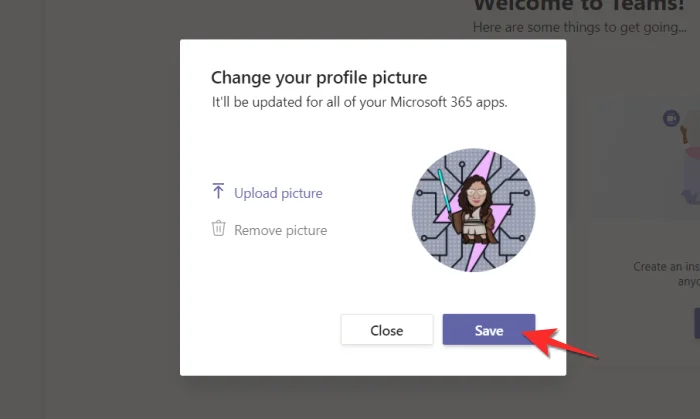Click the "Change your profile picture" heading
The height and width of the screenshot is (419, 700).
click(x=319, y=78)
